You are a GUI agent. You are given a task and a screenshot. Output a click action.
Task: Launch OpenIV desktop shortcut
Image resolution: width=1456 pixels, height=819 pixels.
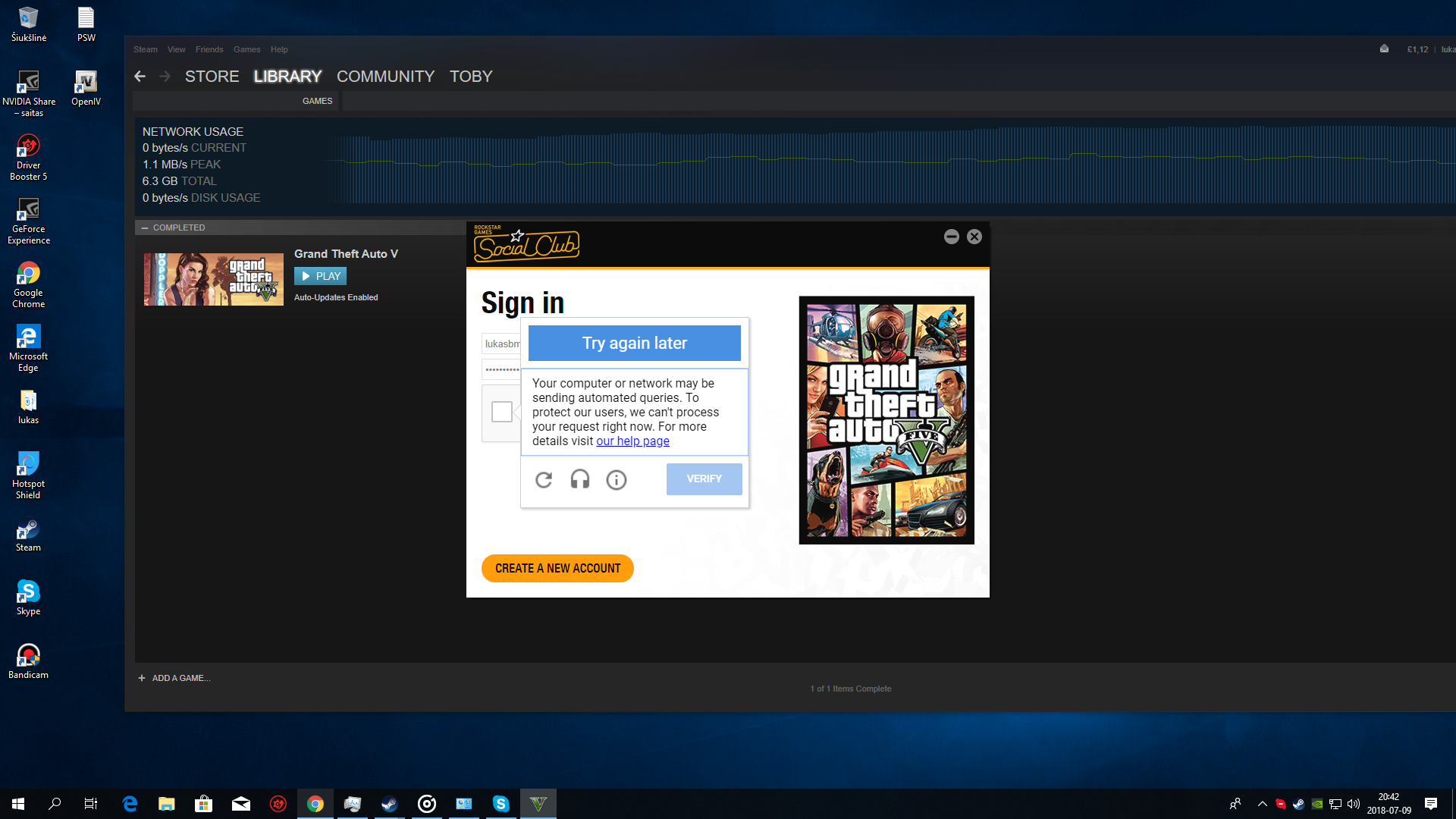pos(86,89)
